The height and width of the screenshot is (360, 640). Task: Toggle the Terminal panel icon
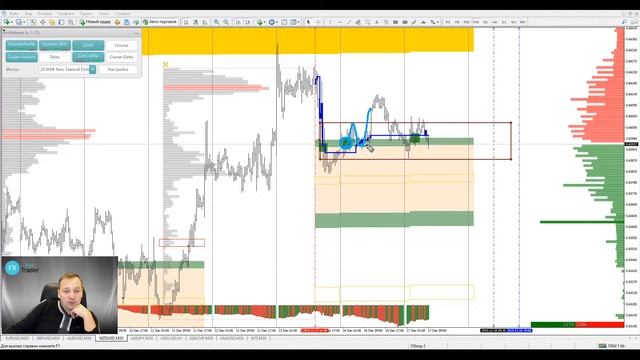coord(61,22)
